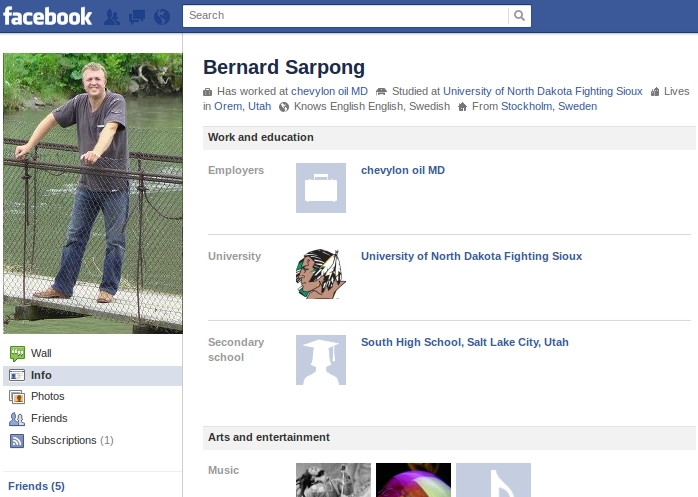
Task: Click inside the Search input field
Action: (345, 16)
